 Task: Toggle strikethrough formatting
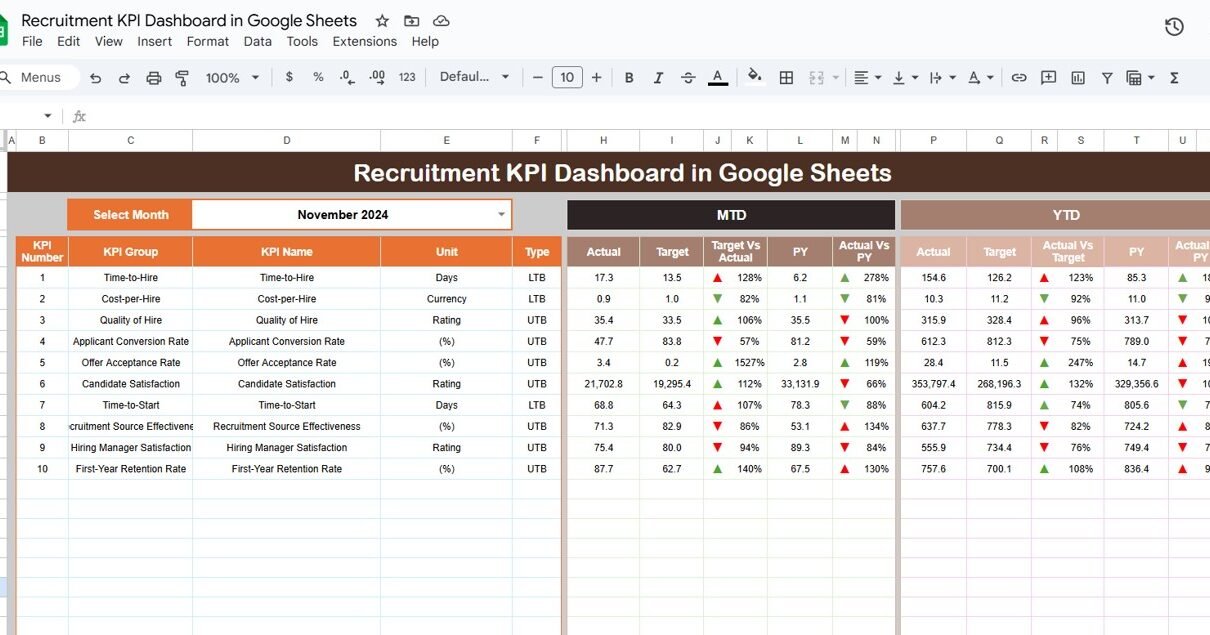(687, 77)
